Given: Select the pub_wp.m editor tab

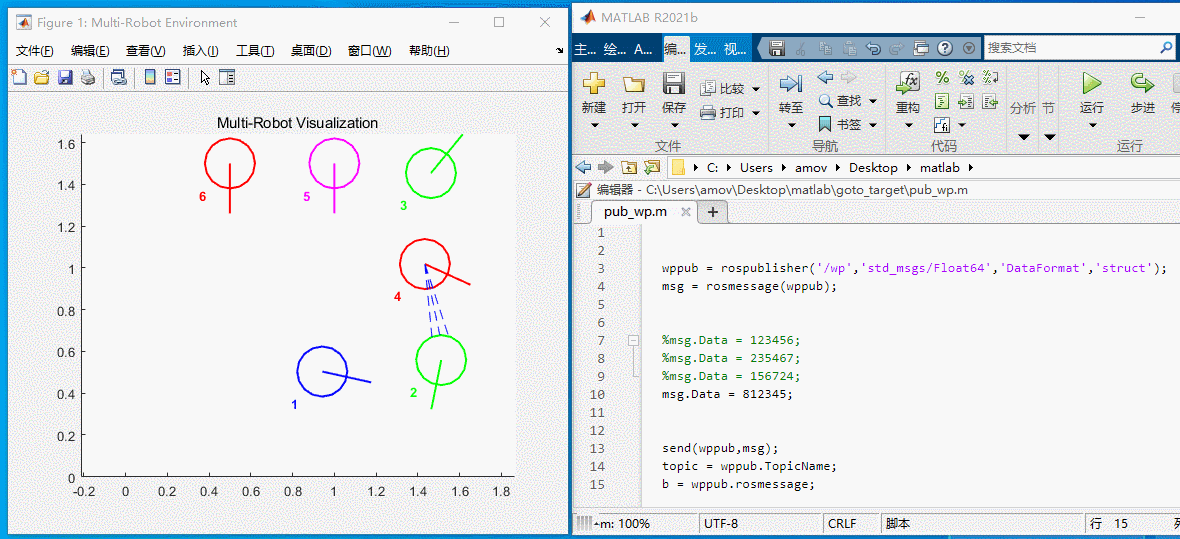Looking at the screenshot, I should [x=635, y=212].
